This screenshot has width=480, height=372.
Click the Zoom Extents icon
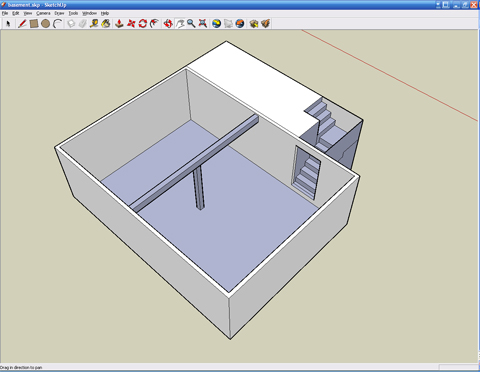[x=203, y=24]
